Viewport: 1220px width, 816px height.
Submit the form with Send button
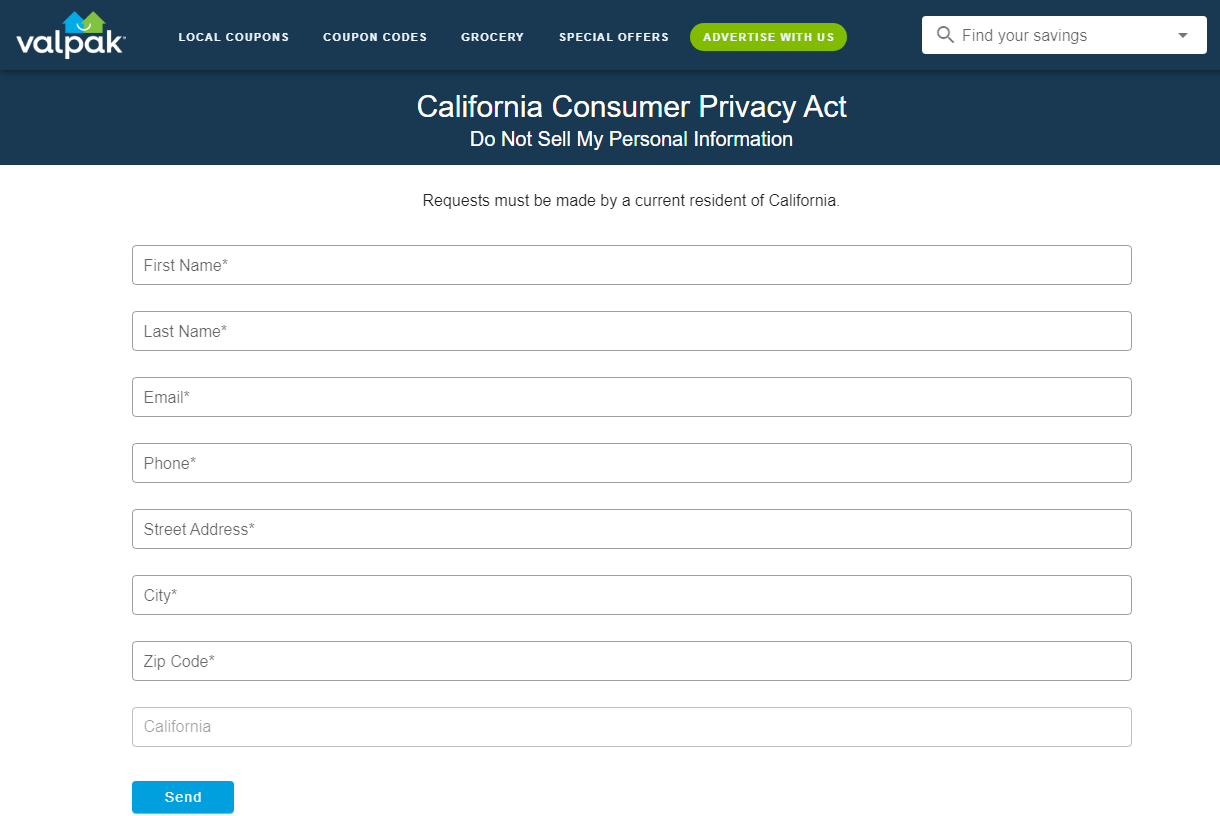click(183, 797)
